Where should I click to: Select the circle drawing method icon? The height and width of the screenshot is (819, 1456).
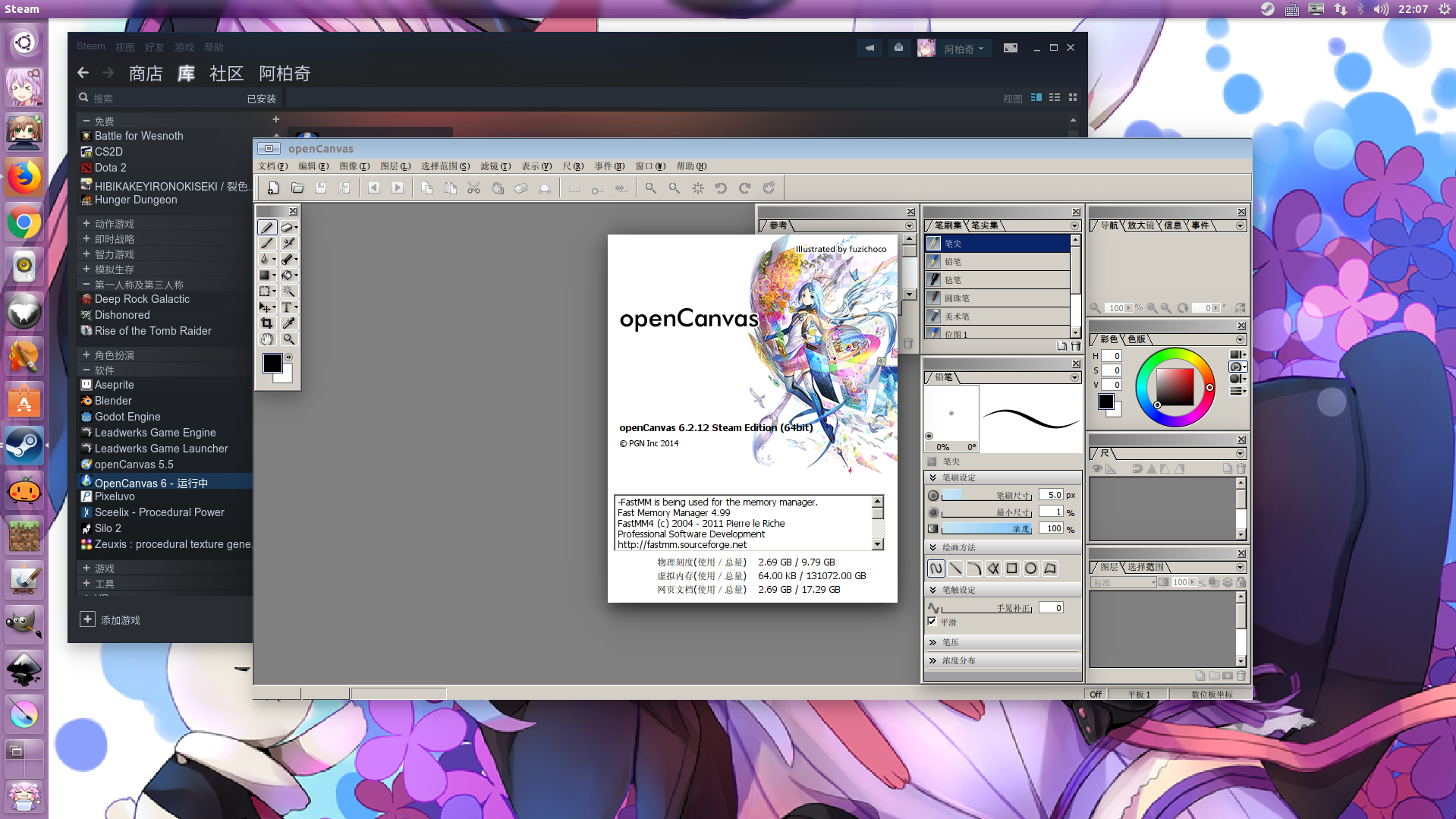point(1030,569)
